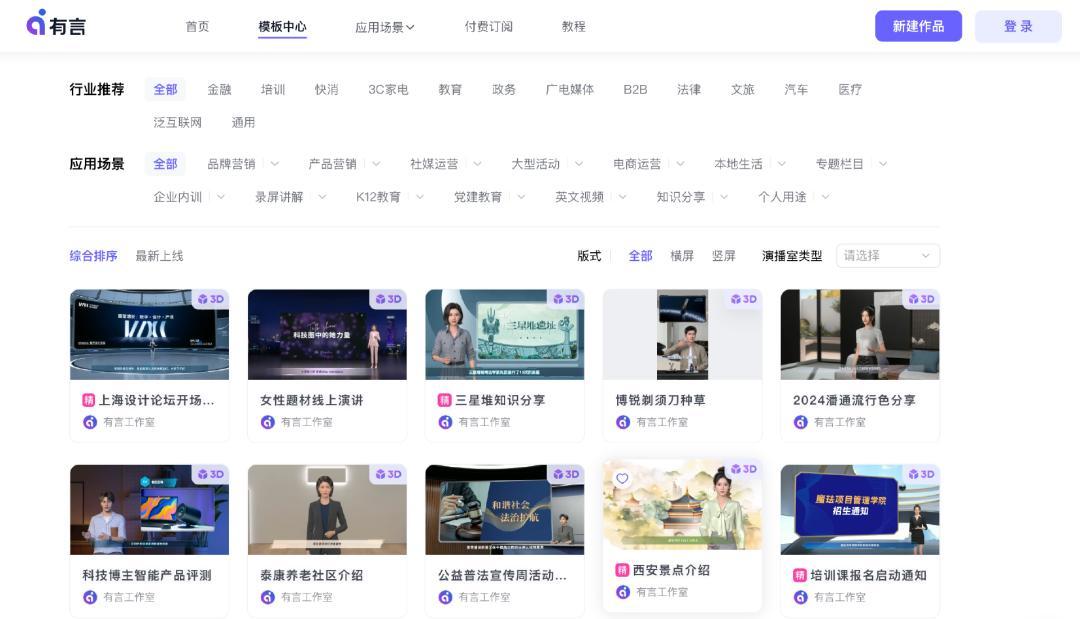Viewport: 1080px width, 619px height.
Task: Open the 培训课报名启动通知 template thumbnail
Action: tap(860, 510)
